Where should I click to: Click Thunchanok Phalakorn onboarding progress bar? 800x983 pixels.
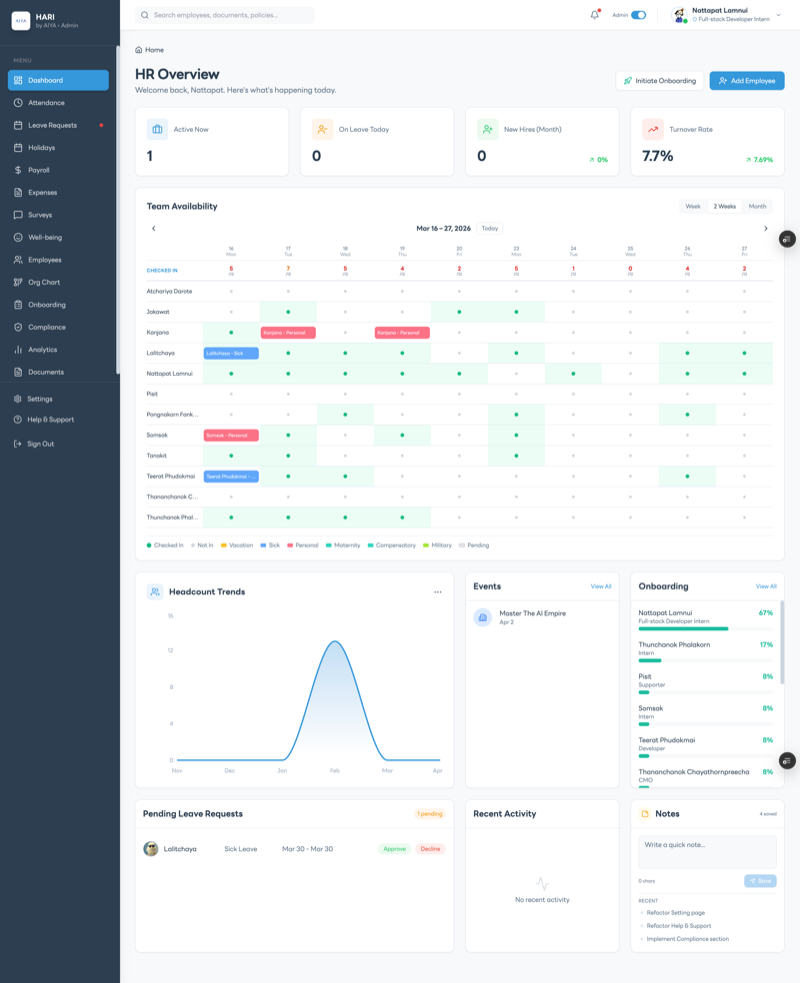(705, 660)
